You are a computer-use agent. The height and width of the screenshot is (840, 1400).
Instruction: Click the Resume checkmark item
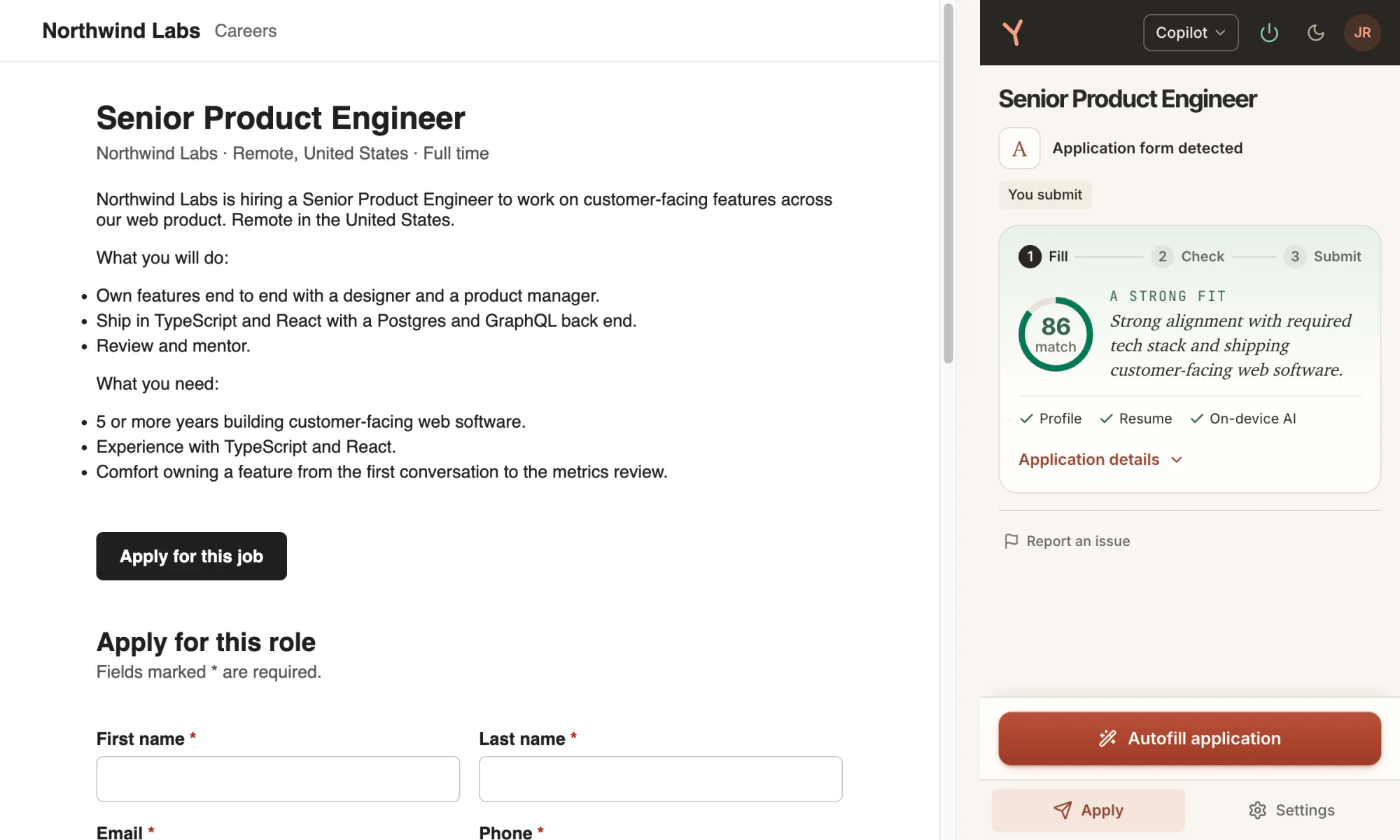coord(1135,419)
